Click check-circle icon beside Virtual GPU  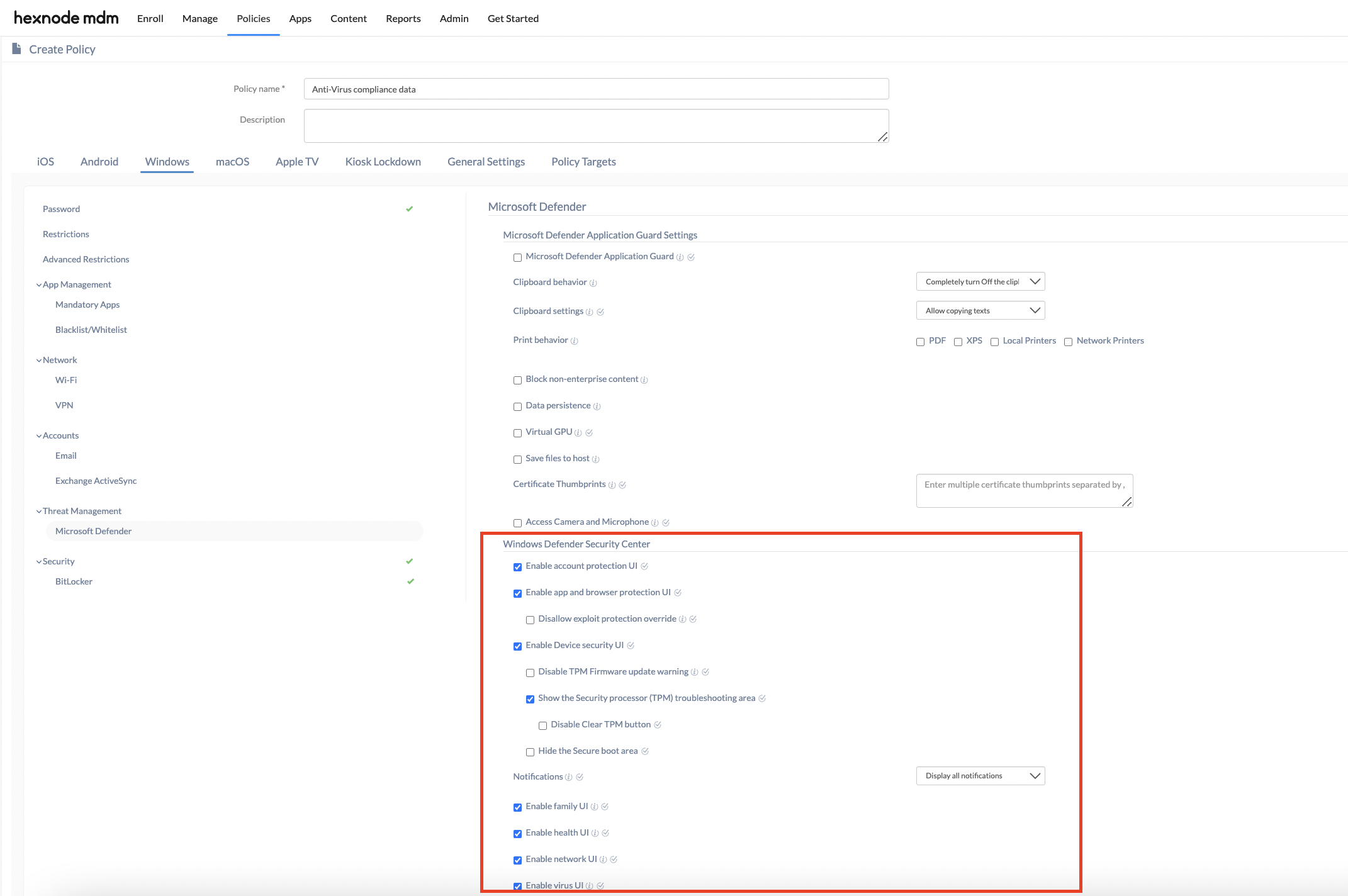[x=589, y=433]
